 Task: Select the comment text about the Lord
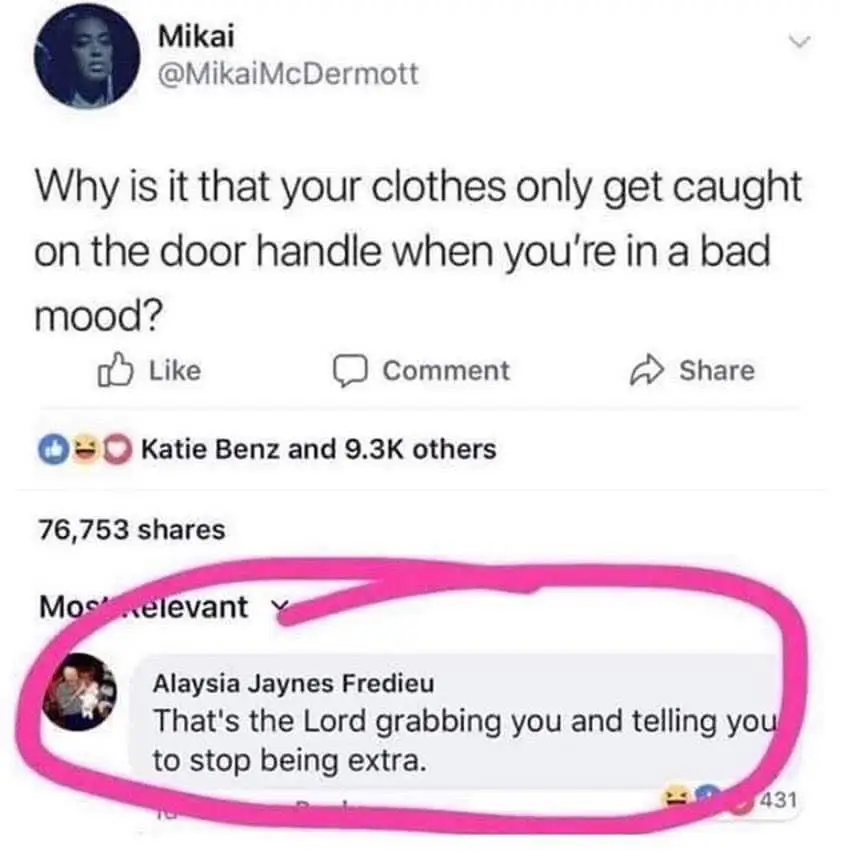pos(464,740)
